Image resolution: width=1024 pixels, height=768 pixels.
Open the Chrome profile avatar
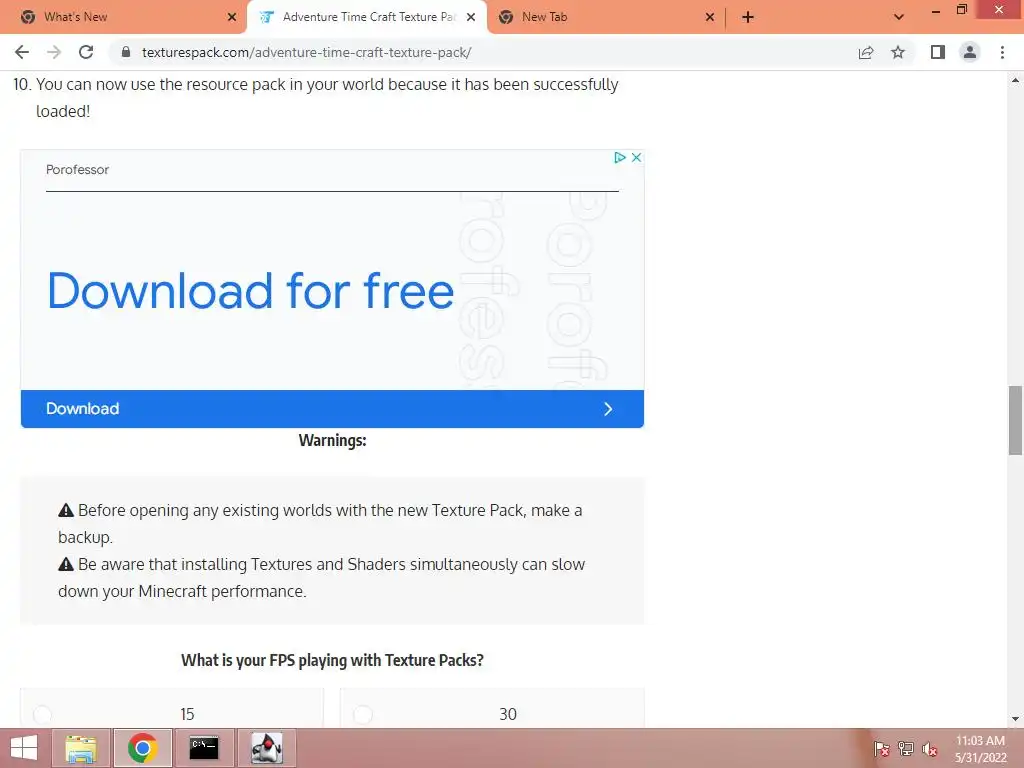click(x=970, y=52)
